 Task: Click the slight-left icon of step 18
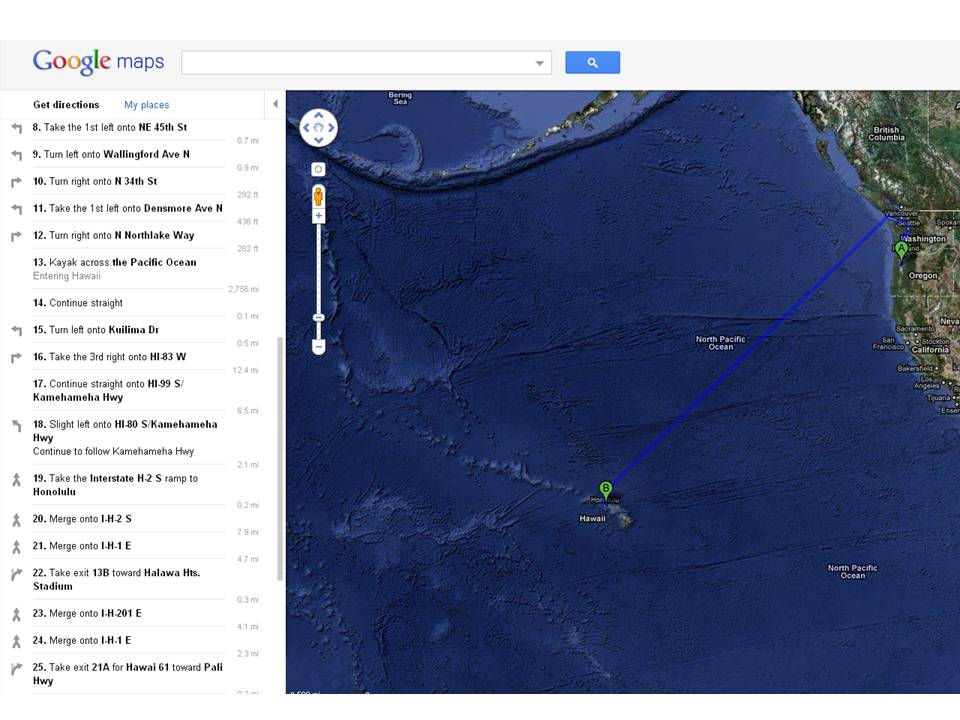(x=17, y=426)
